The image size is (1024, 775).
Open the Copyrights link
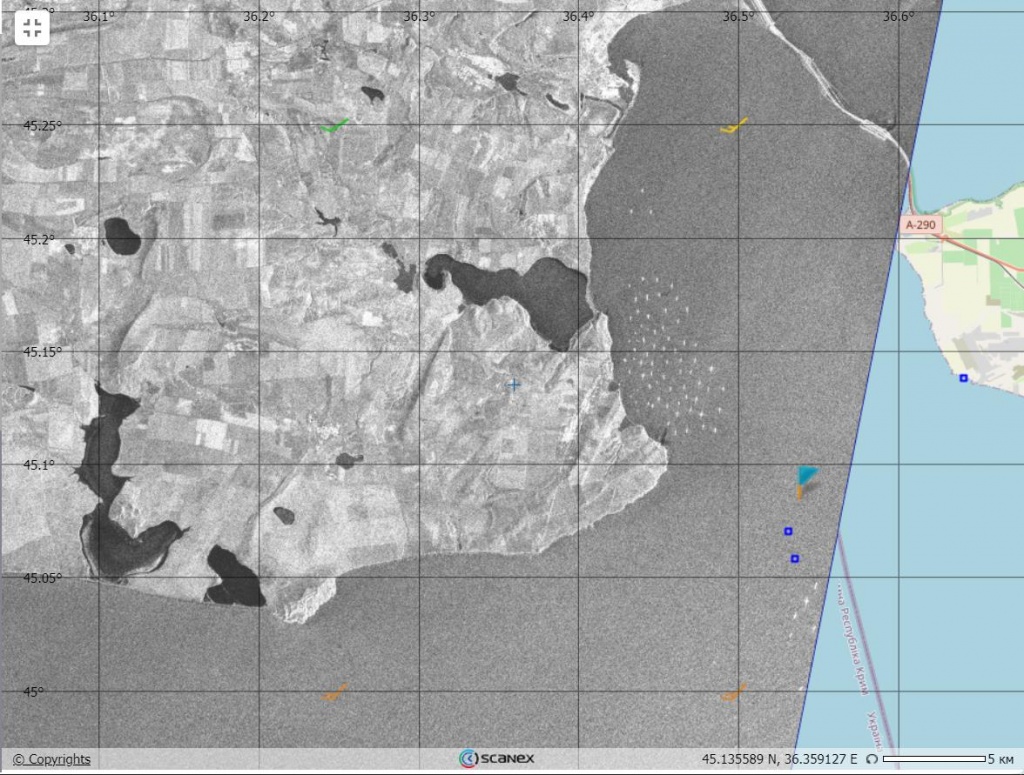(x=52, y=759)
